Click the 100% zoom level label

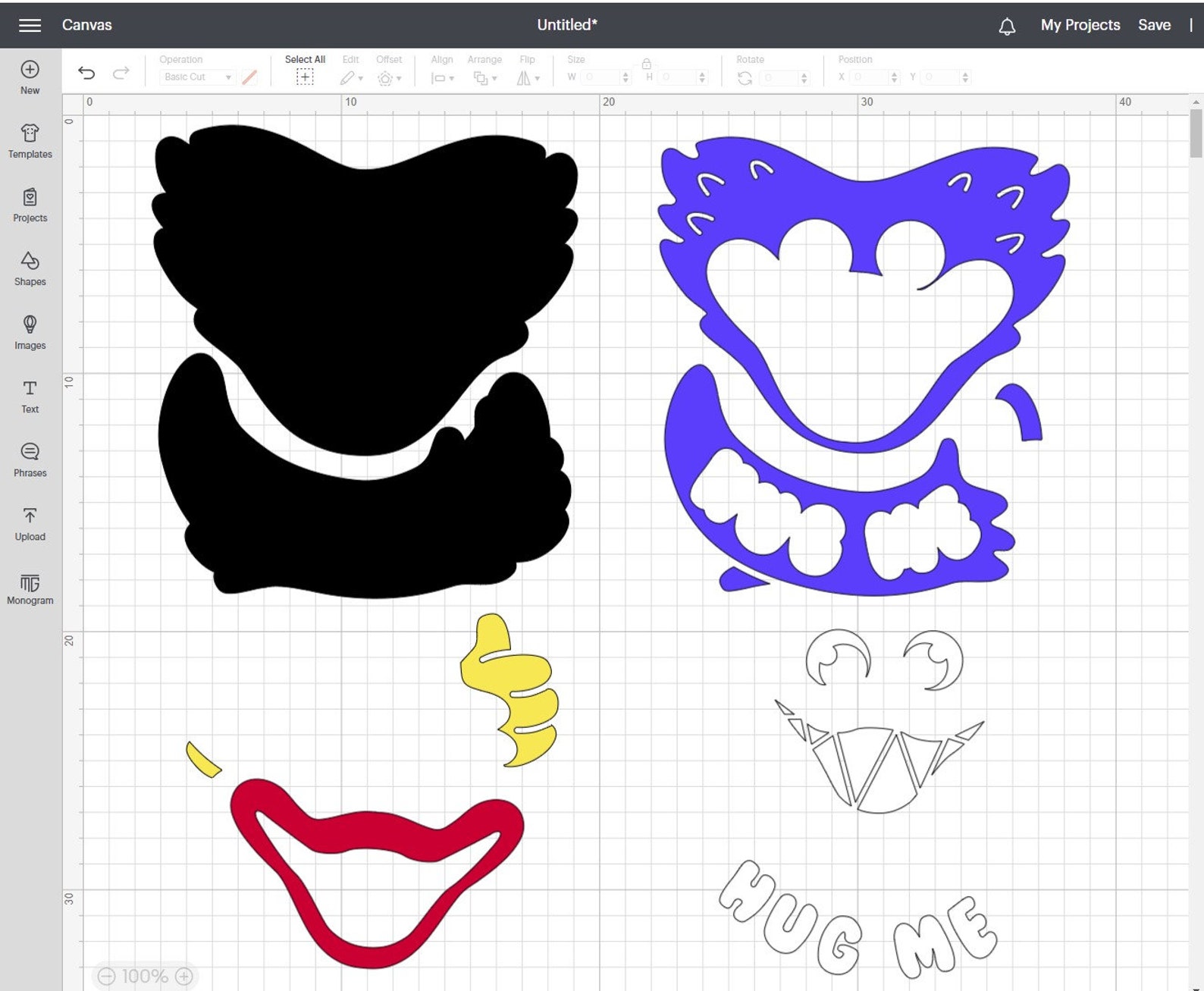point(145,976)
